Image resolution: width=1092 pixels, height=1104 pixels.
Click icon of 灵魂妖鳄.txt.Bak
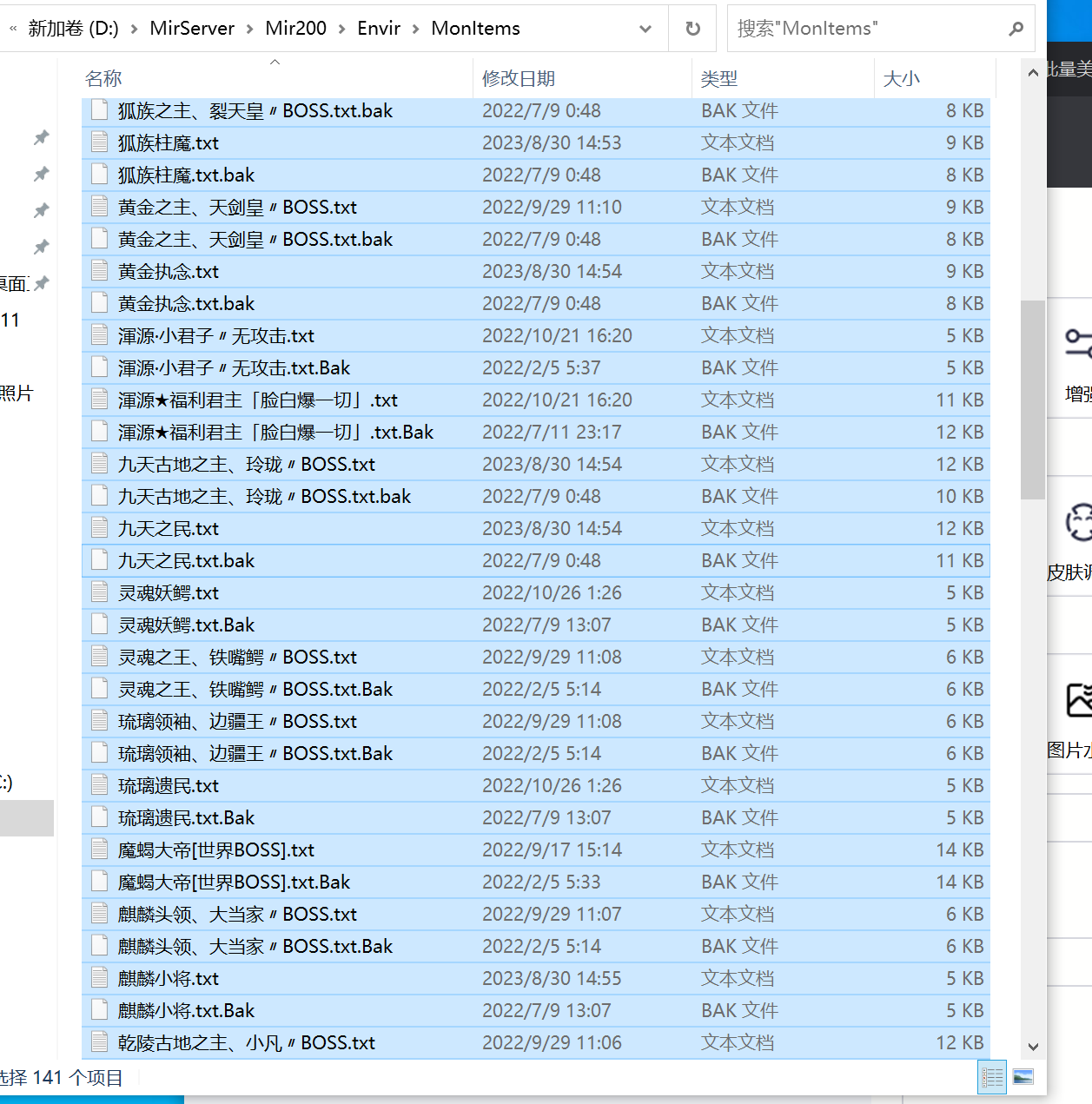pyautogui.click(x=100, y=625)
